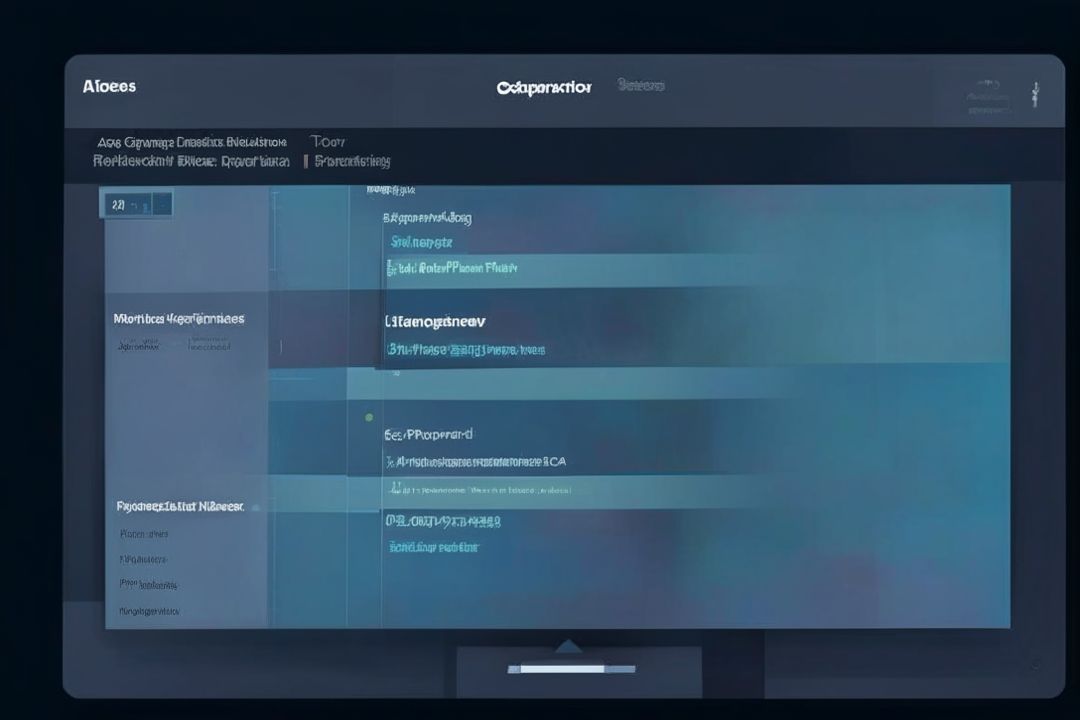Click the "Aloees" app title at top left
Screen dimensions: 1080x720
point(109,86)
